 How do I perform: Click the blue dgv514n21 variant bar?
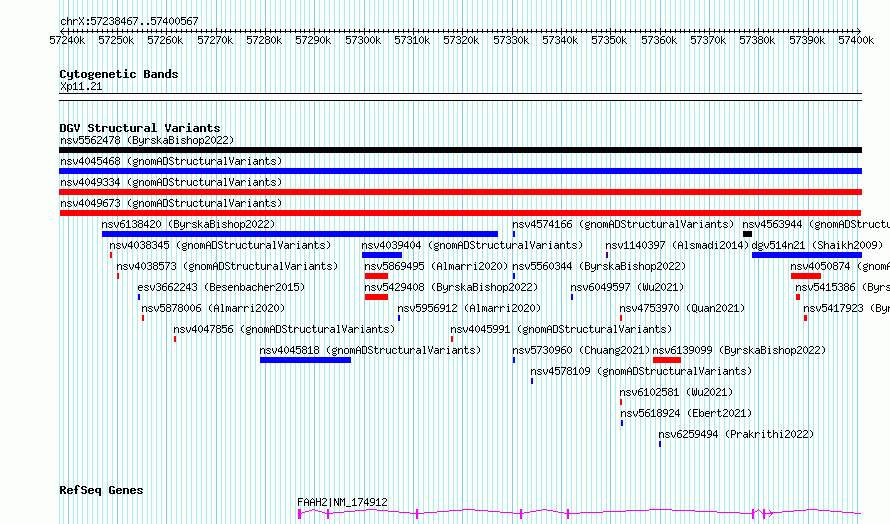click(807, 255)
